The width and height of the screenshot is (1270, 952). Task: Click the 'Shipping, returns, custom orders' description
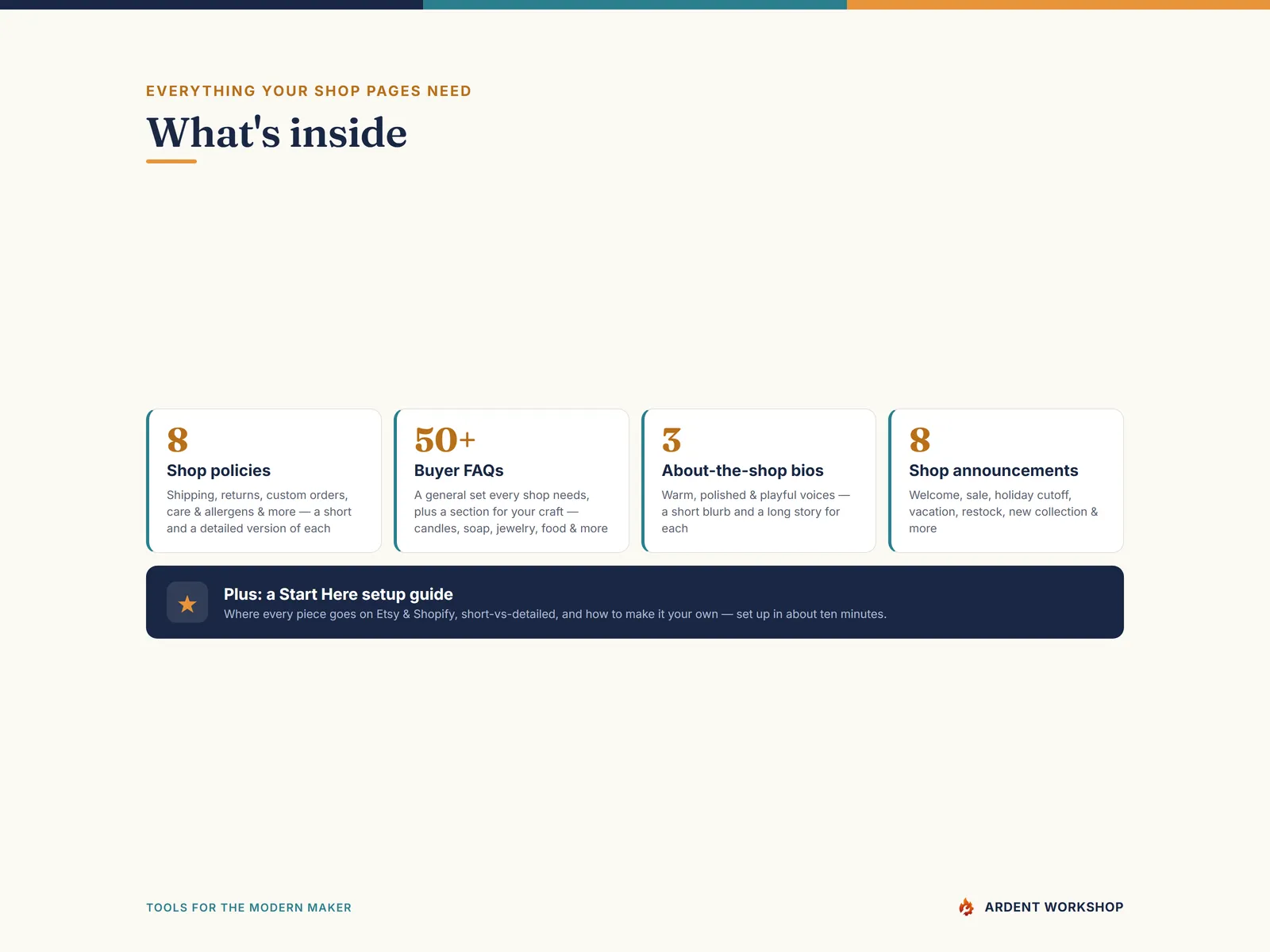259,512
